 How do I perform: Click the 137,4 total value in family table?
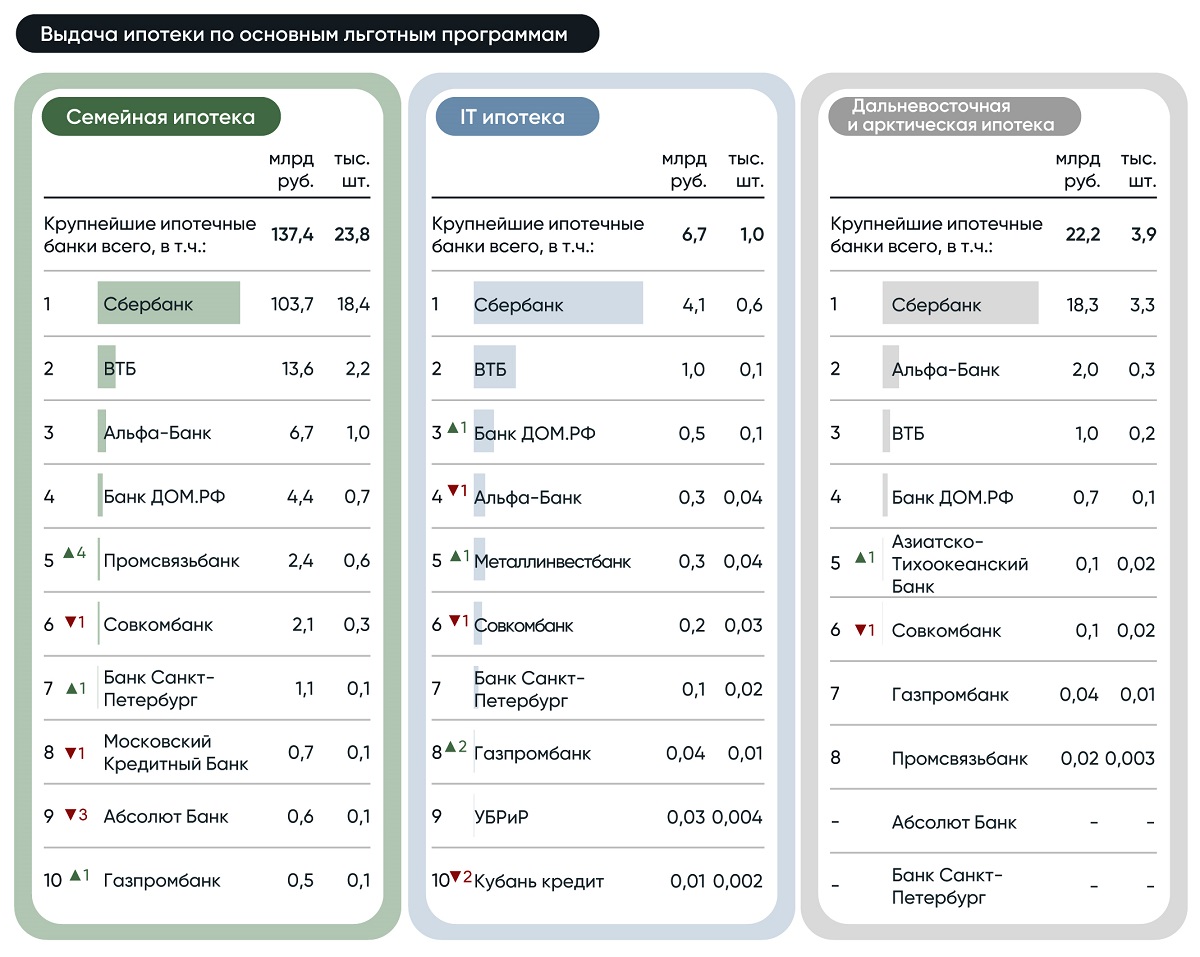click(x=292, y=234)
